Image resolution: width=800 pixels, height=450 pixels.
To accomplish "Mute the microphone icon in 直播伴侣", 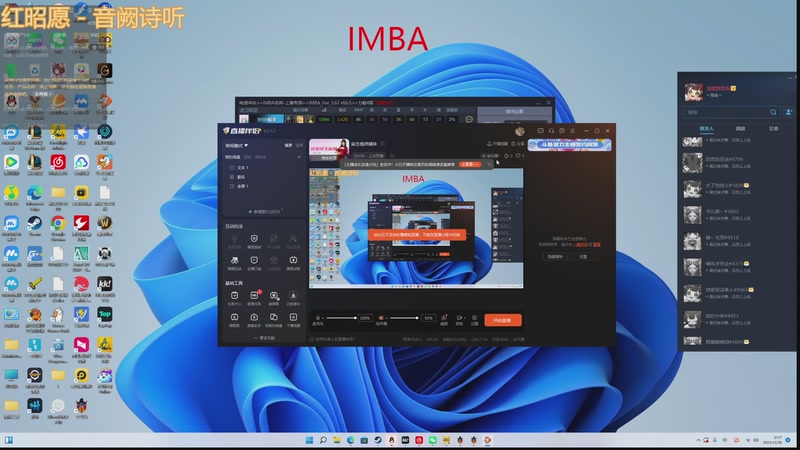I will click(318, 318).
